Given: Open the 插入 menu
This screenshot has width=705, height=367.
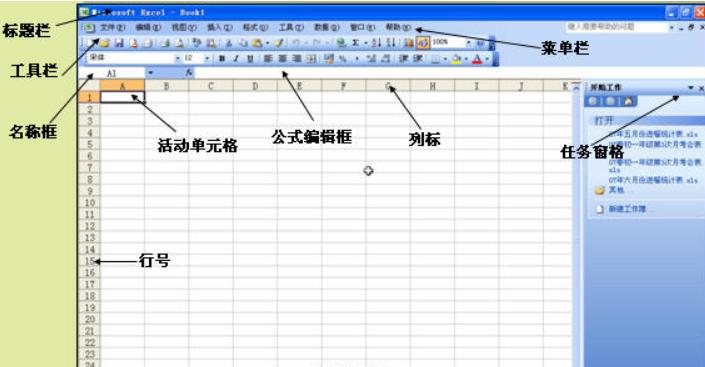Looking at the screenshot, I should [x=220, y=27].
